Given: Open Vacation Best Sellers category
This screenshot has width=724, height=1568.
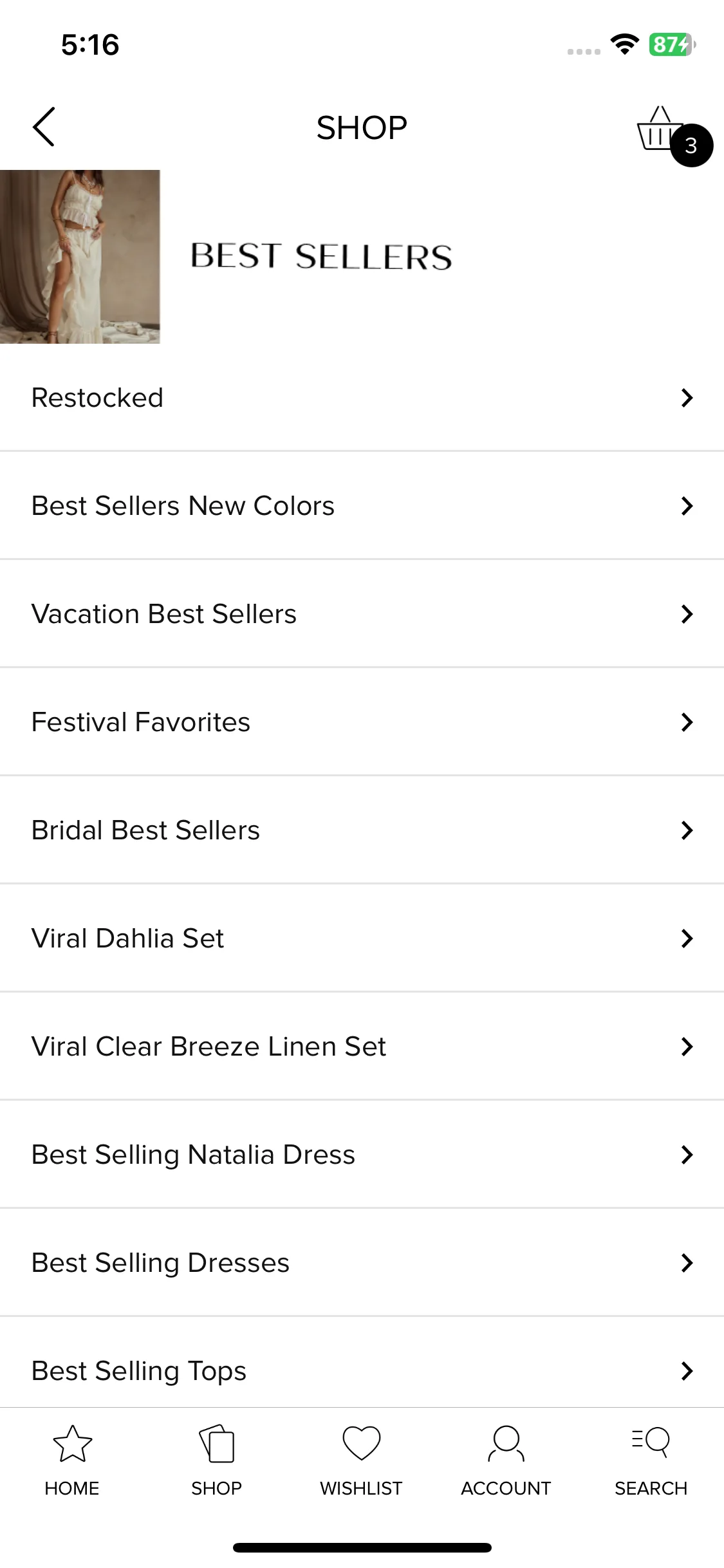Looking at the screenshot, I should pos(362,614).
